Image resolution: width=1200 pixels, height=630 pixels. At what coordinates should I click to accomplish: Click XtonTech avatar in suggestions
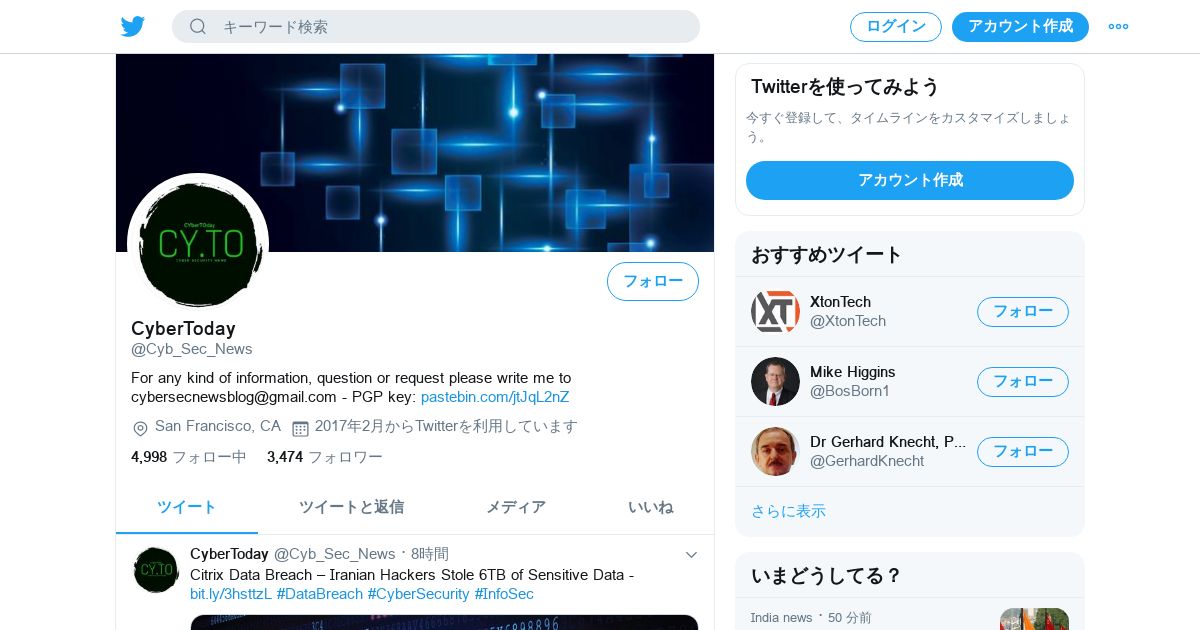coord(775,311)
